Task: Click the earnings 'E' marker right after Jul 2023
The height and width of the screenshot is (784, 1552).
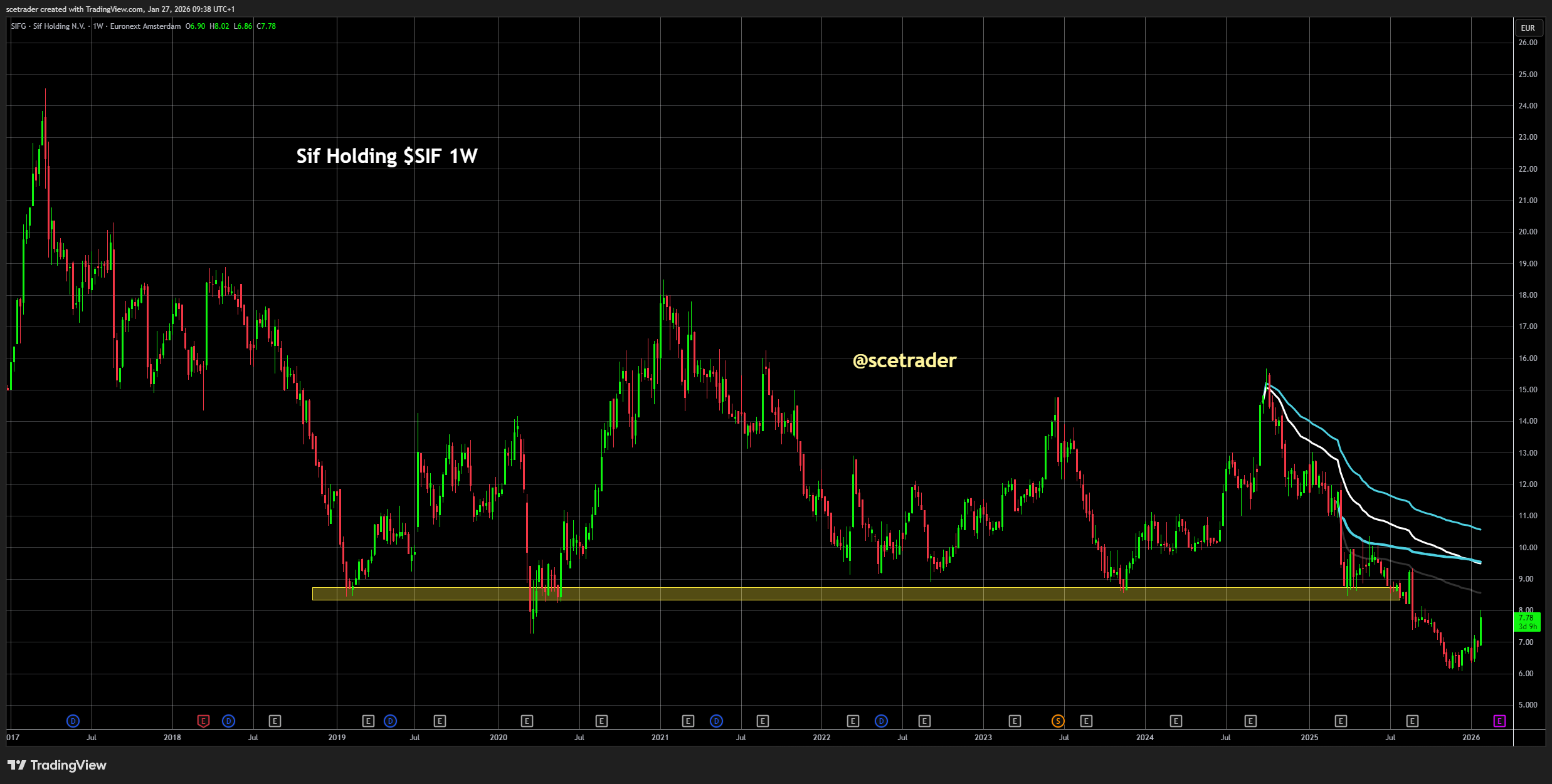Action: (1086, 721)
